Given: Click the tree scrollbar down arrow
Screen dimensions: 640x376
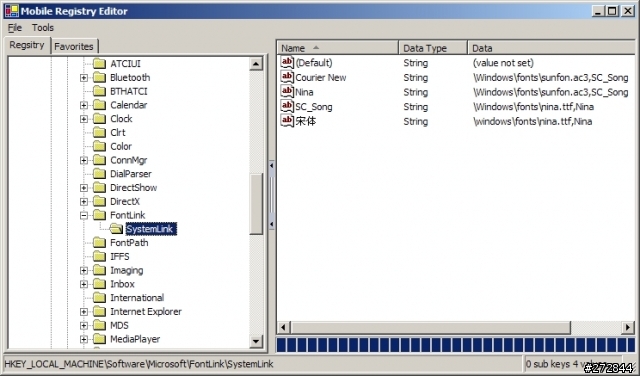Looking at the screenshot, I should [x=256, y=341].
